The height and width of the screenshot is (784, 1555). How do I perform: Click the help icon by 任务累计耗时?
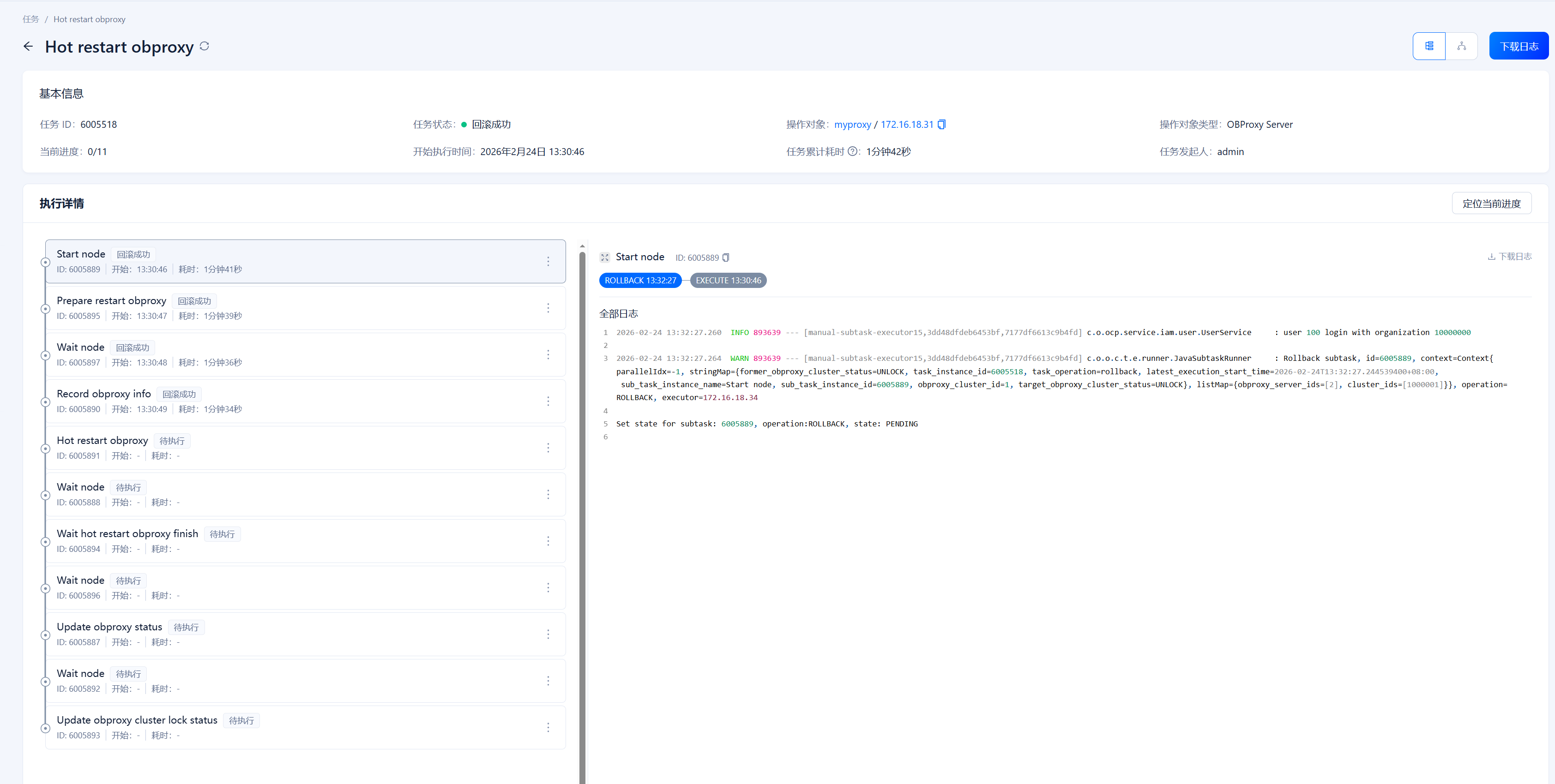852,151
